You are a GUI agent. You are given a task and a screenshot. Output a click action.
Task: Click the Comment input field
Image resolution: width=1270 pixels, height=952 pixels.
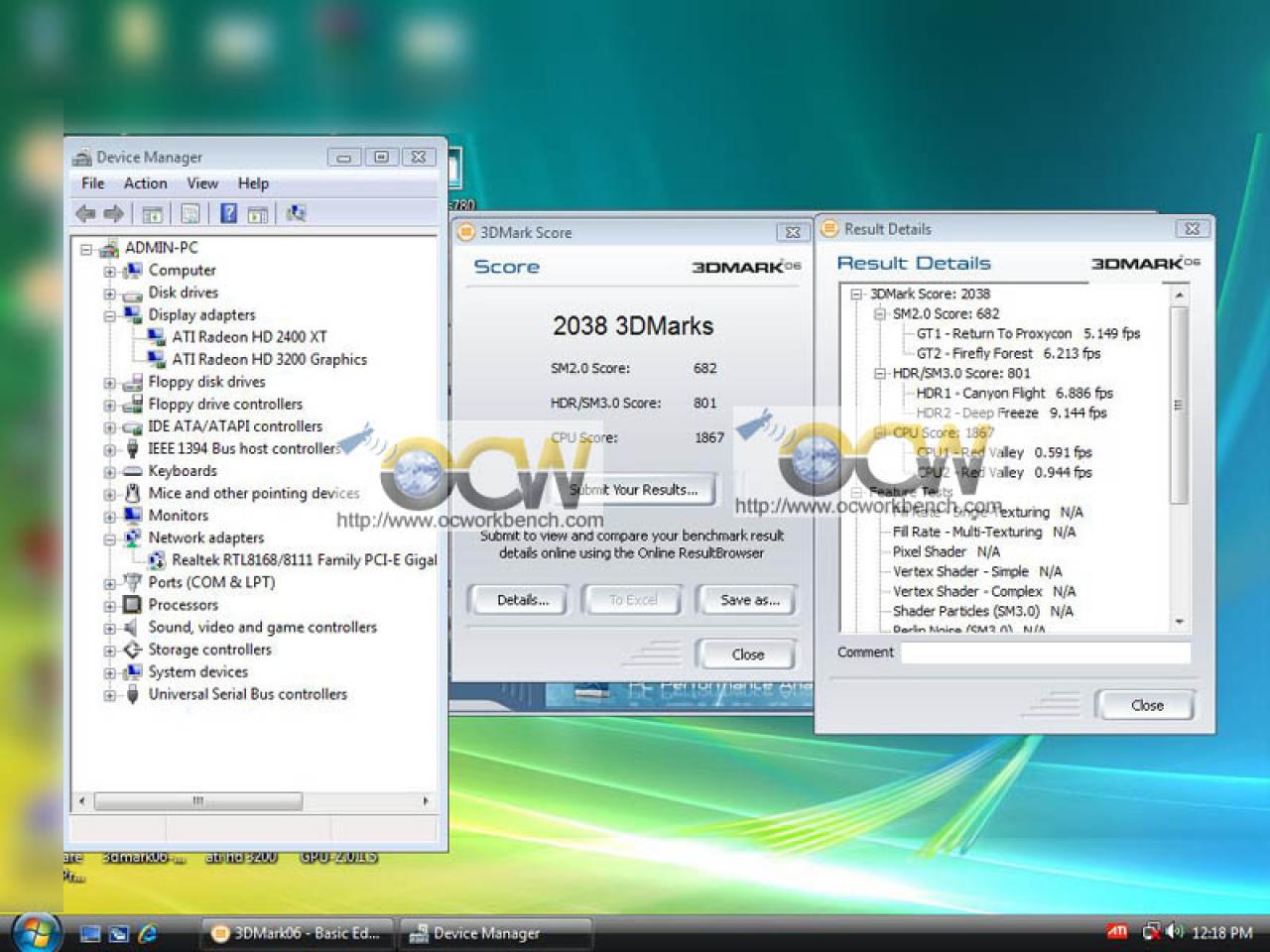[1045, 653]
